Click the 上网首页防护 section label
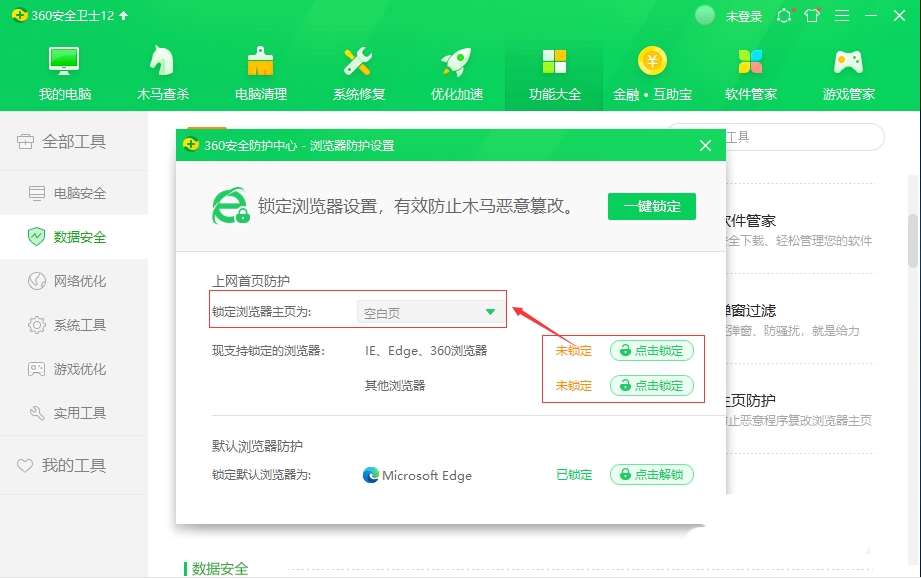This screenshot has width=921, height=579. (251, 281)
